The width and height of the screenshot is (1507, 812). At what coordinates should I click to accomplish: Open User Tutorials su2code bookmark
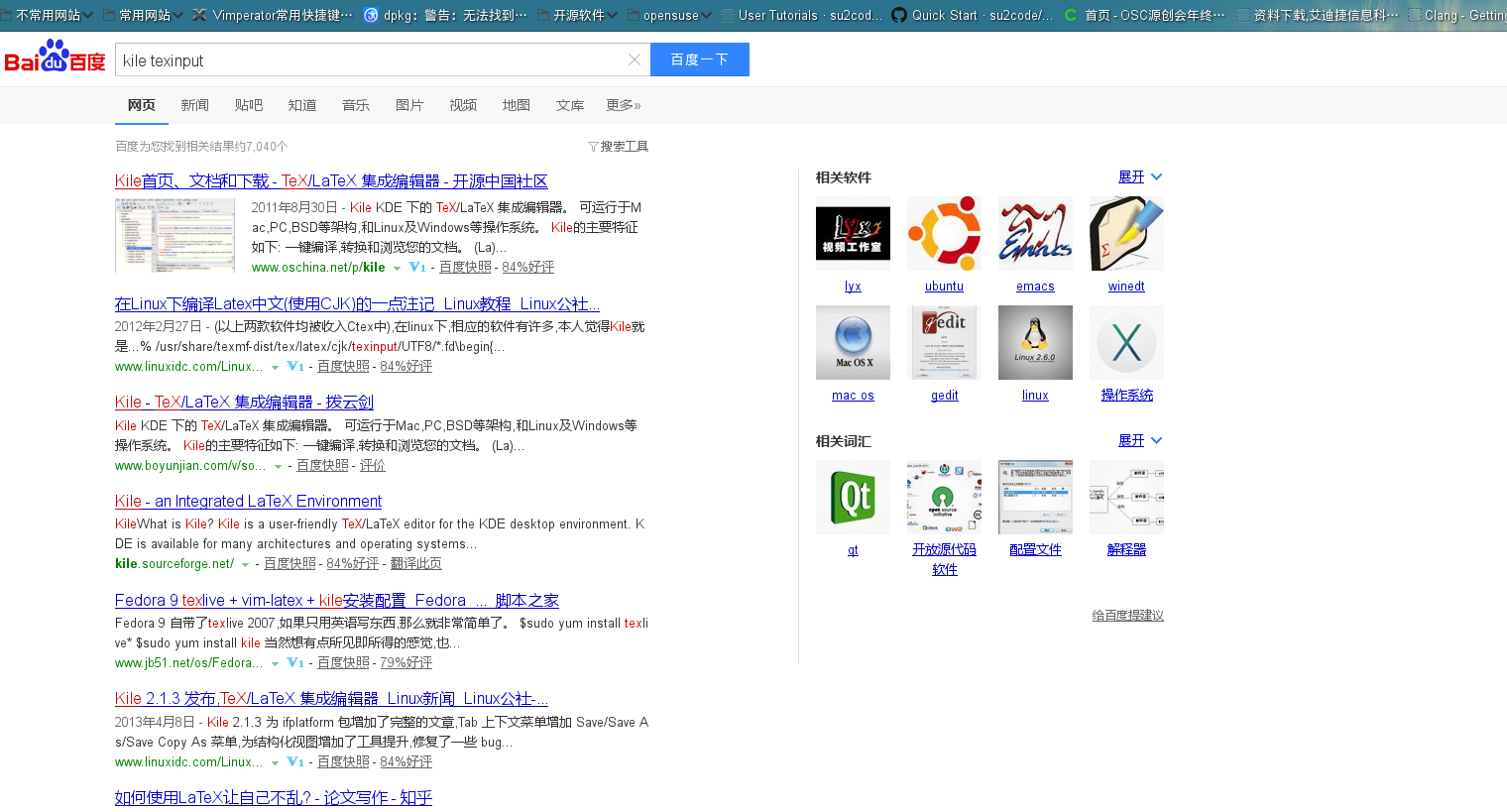(x=801, y=15)
